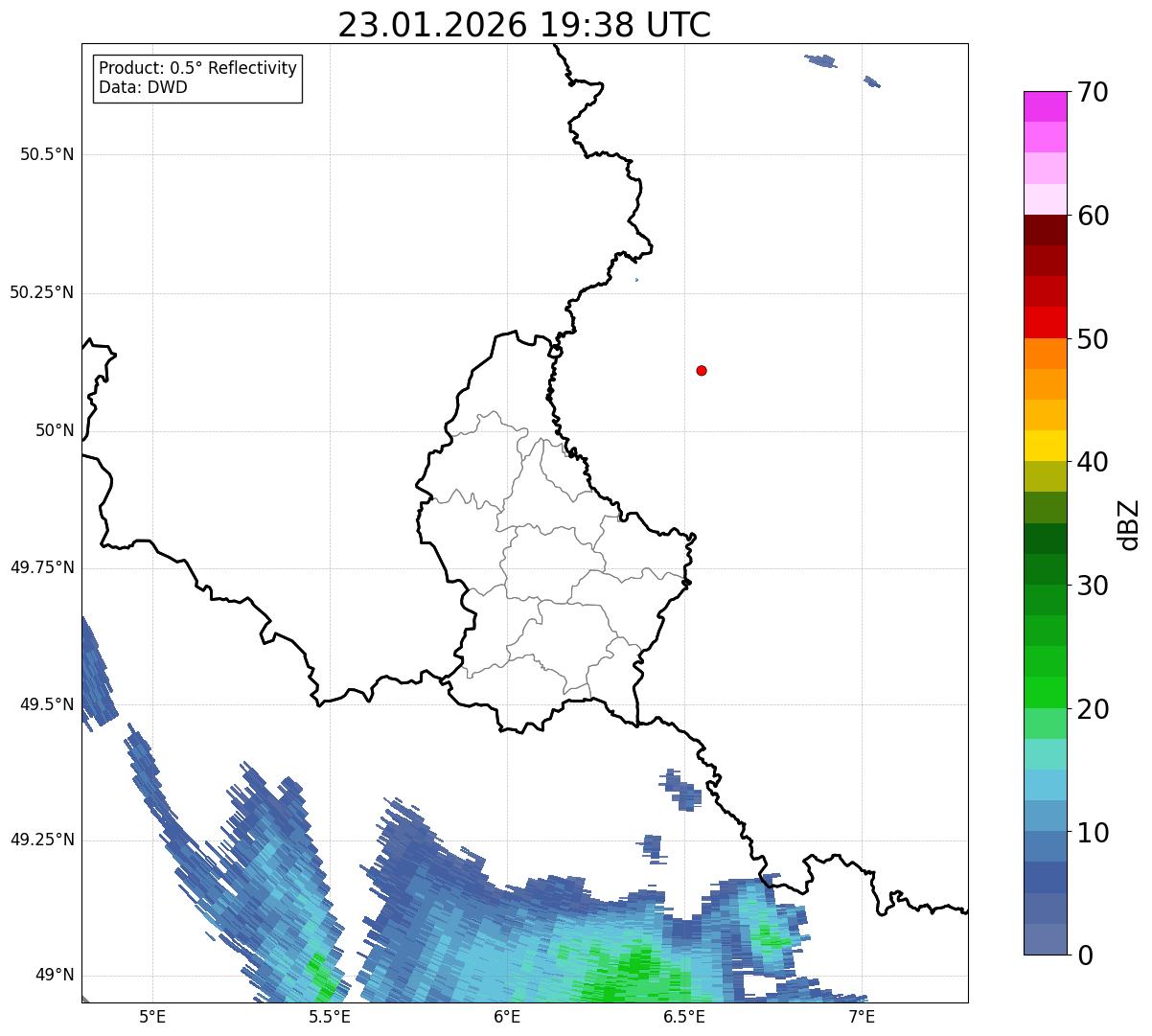Click the 49.75°N latitude label
Screen dimensions: 1152x1036
coord(41,567)
